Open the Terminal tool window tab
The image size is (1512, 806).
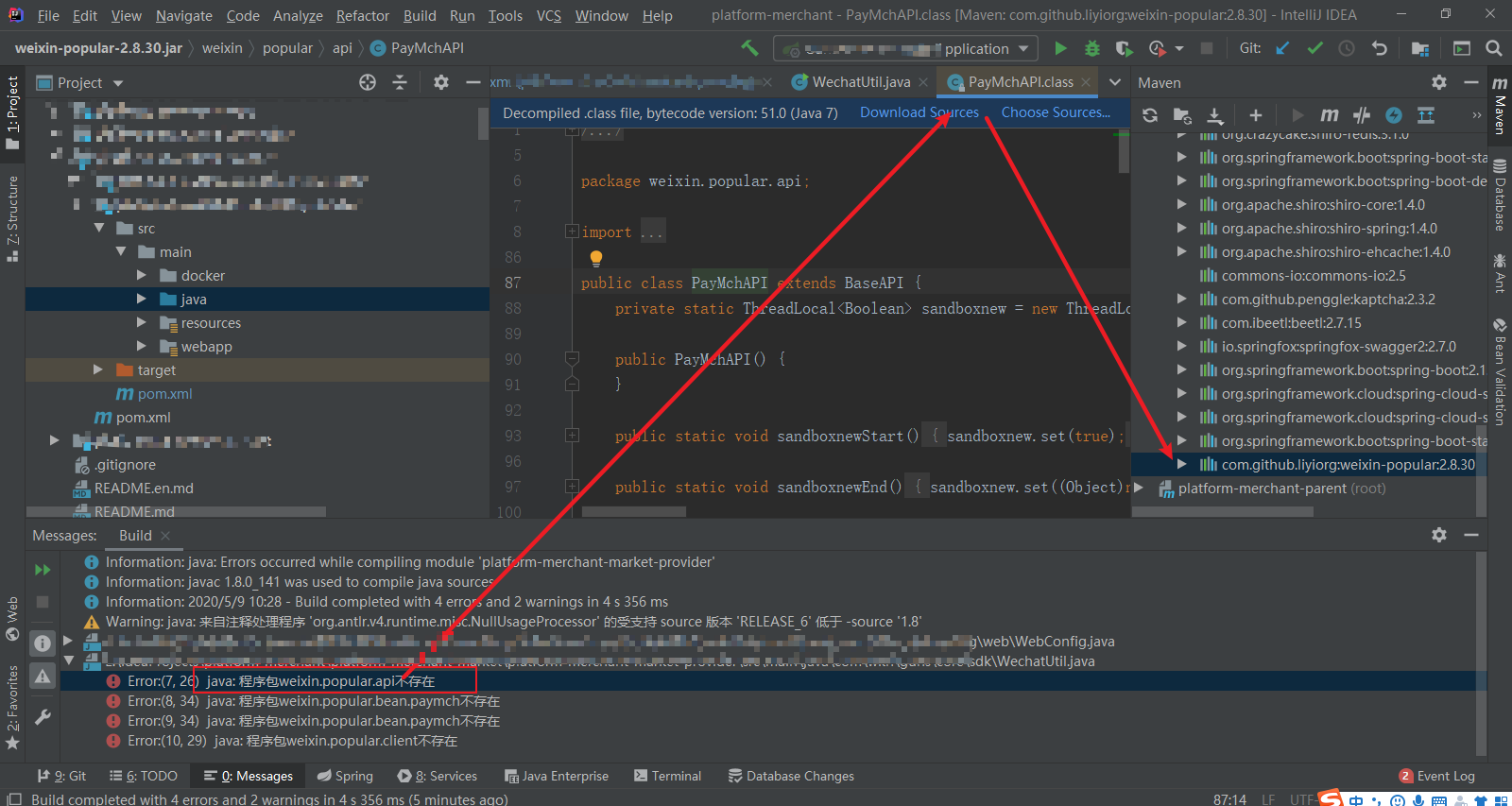(667, 776)
